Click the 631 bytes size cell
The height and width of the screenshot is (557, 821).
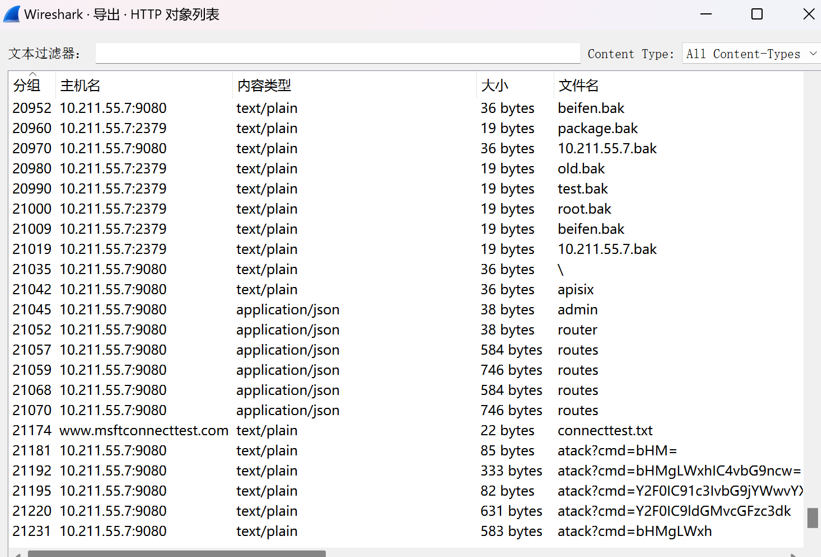click(x=511, y=511)
